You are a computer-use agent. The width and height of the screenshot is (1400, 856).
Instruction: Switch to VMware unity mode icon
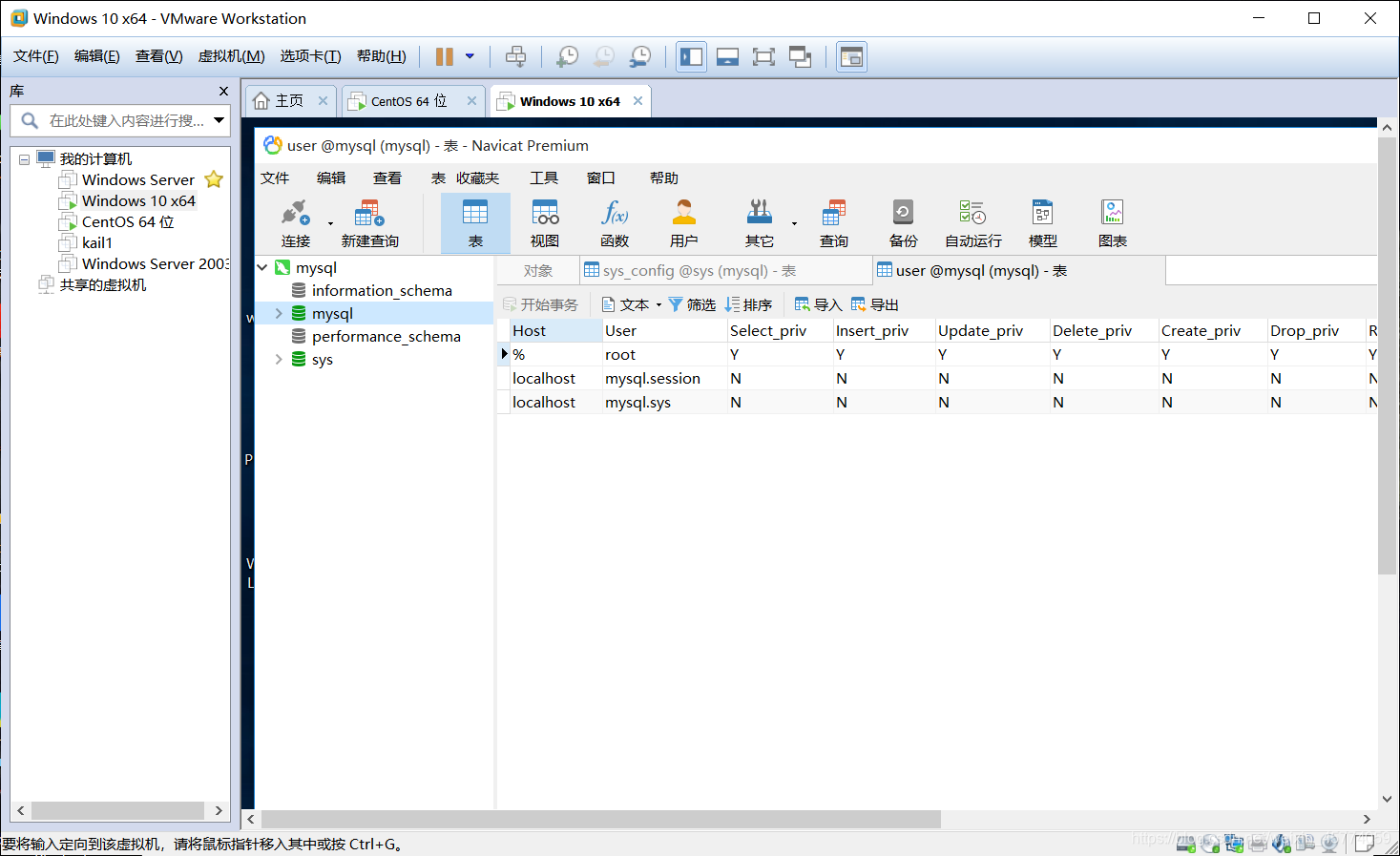(x=800, y=56)
